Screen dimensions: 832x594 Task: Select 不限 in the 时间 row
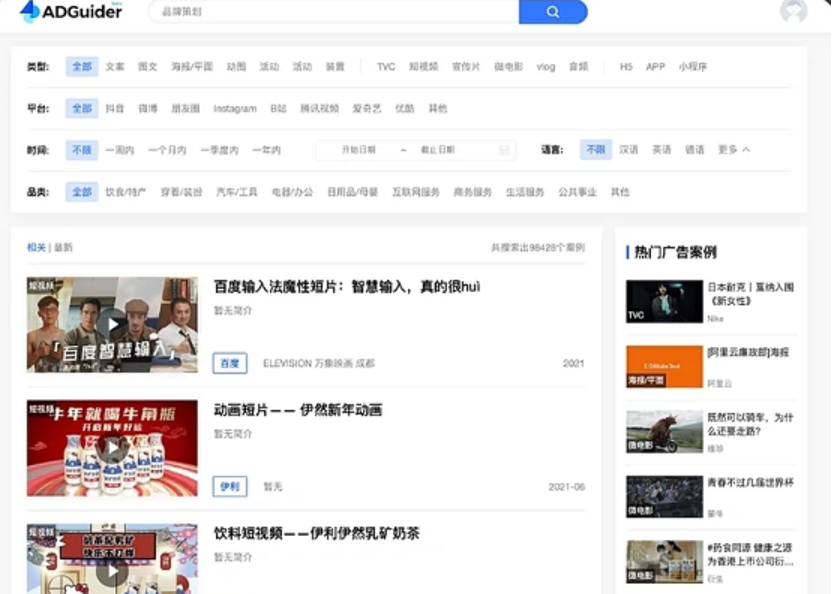pos(82,150)
